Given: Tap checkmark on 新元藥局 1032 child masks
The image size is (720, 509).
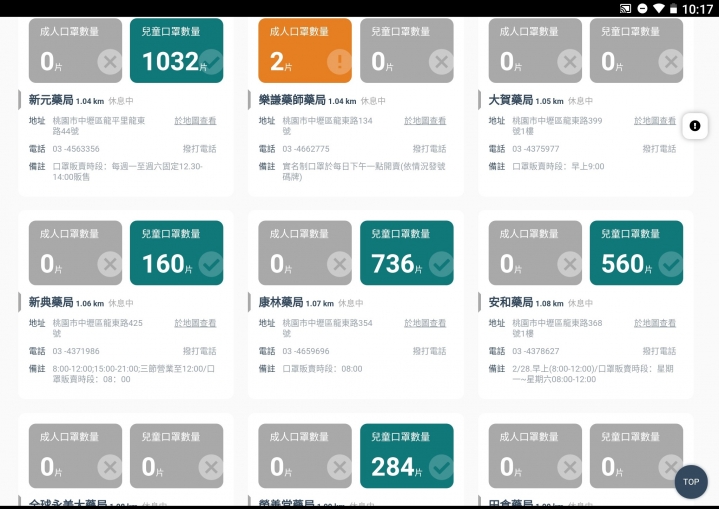Looking at the screenshot, I should [x=211, y=62].
